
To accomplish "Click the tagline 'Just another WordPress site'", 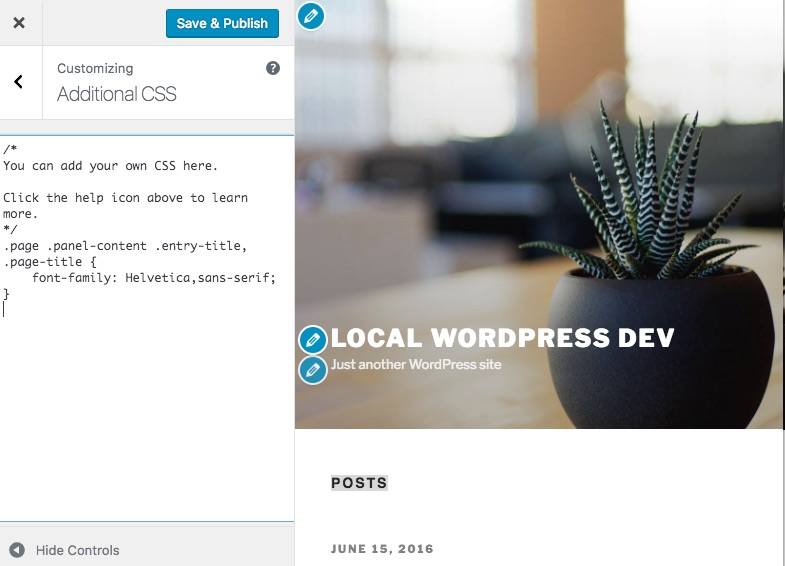I will click(416, 364).
